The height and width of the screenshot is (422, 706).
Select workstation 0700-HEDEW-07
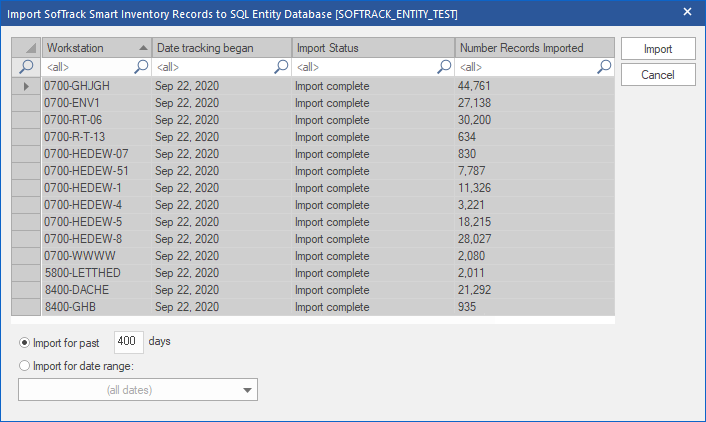point(96,154)
